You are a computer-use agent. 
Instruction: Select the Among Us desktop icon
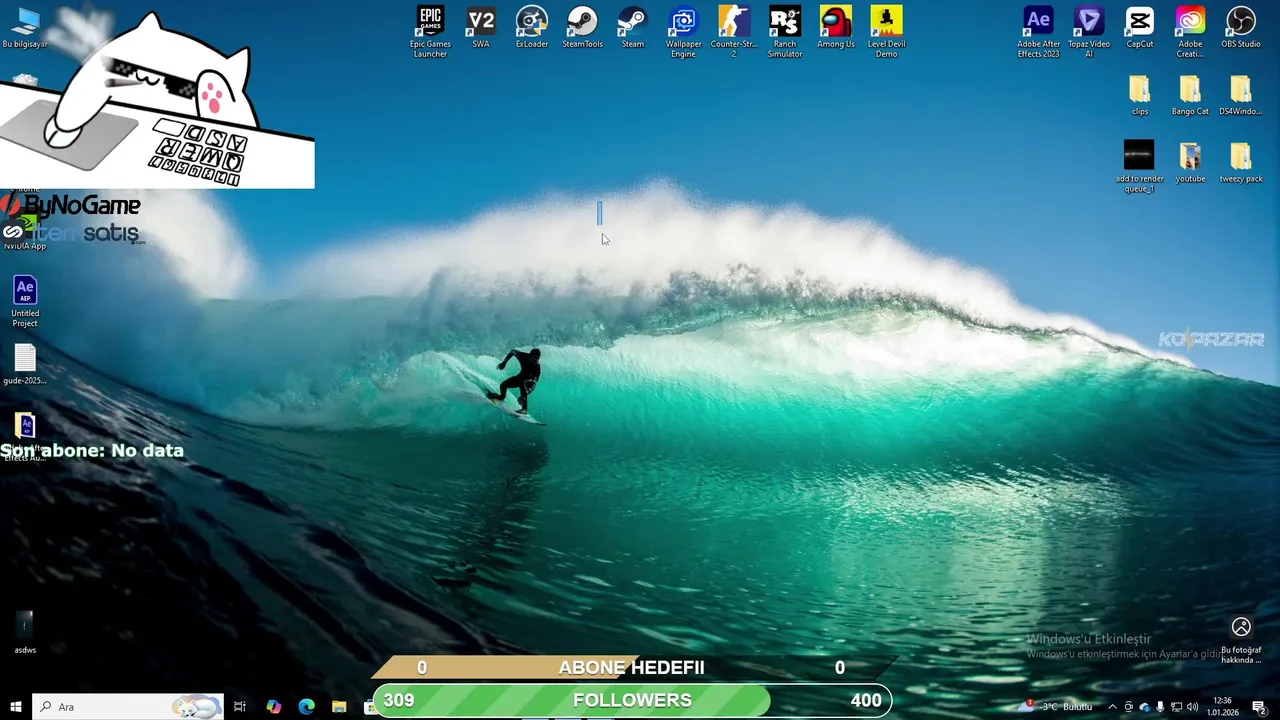[836, 28]
